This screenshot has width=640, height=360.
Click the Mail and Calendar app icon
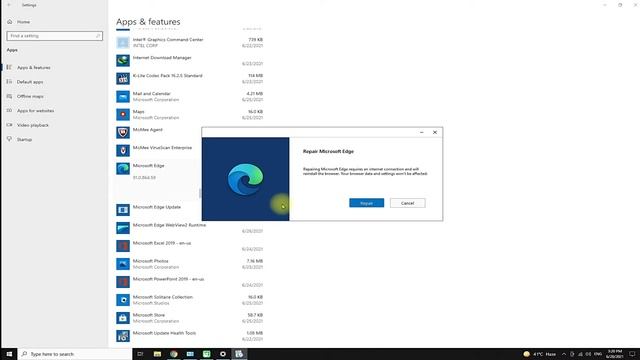click(x=123, y=96)
